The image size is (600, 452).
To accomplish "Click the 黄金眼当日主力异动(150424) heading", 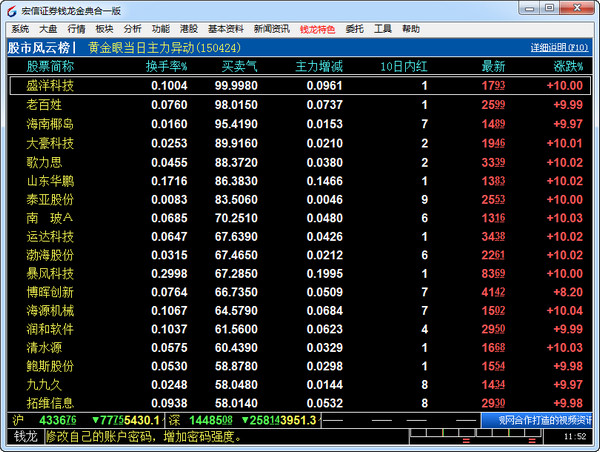I will coord(165,48).
